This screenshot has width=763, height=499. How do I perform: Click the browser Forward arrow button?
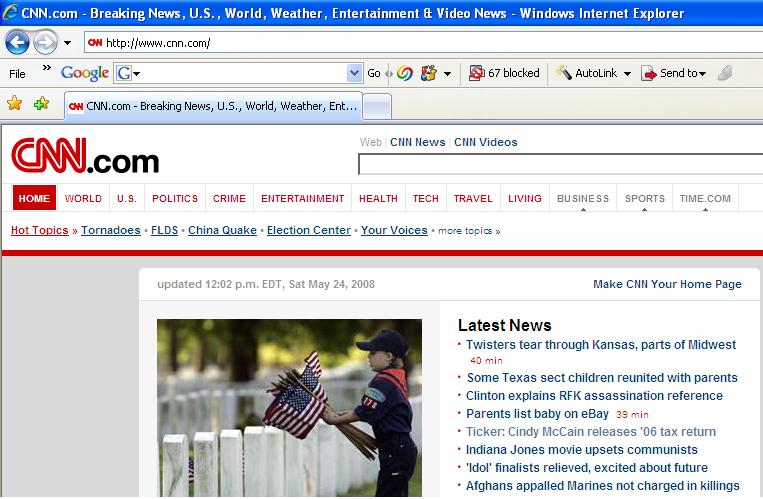coord(45,43)
